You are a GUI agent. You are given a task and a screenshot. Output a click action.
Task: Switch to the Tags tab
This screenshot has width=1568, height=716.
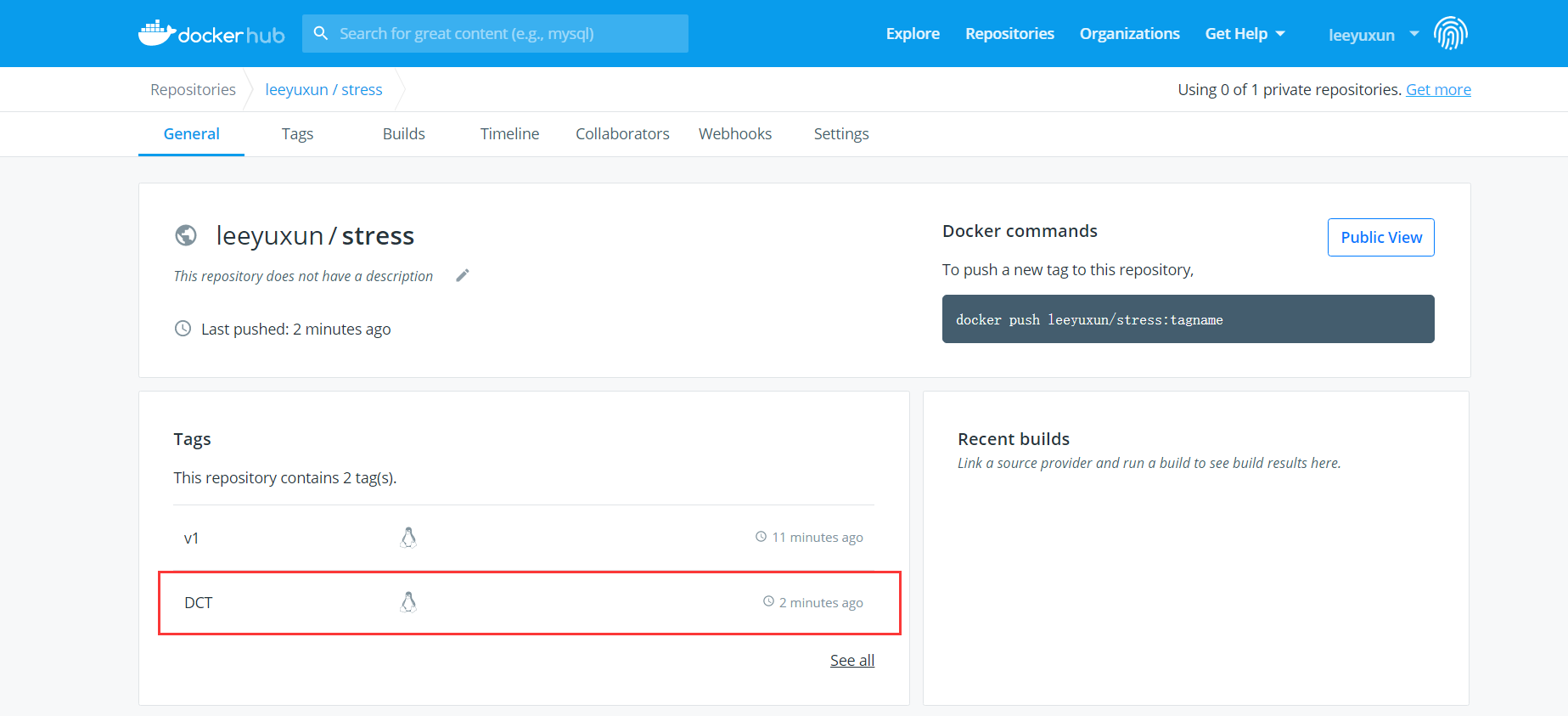tap(298, 134)
